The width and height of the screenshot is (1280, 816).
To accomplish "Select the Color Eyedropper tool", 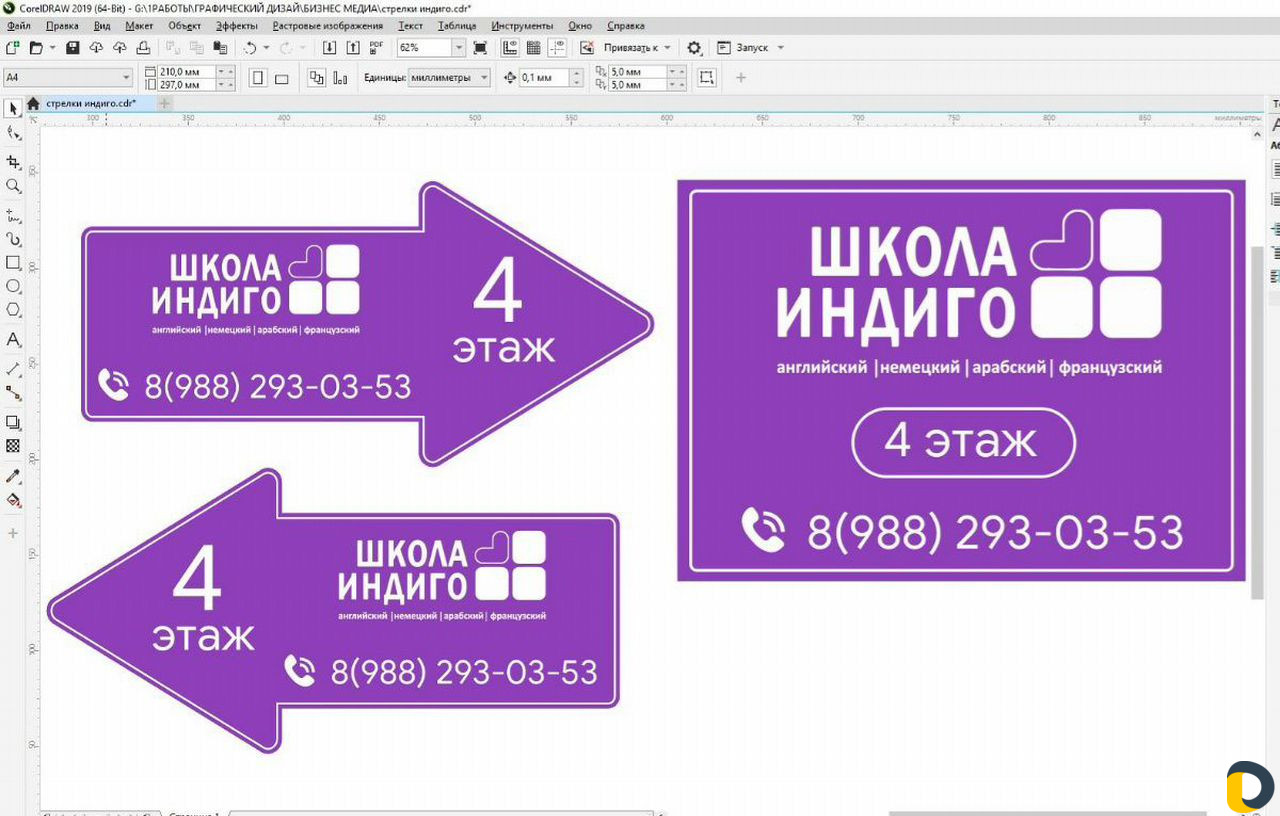I will tap(14, 476).
